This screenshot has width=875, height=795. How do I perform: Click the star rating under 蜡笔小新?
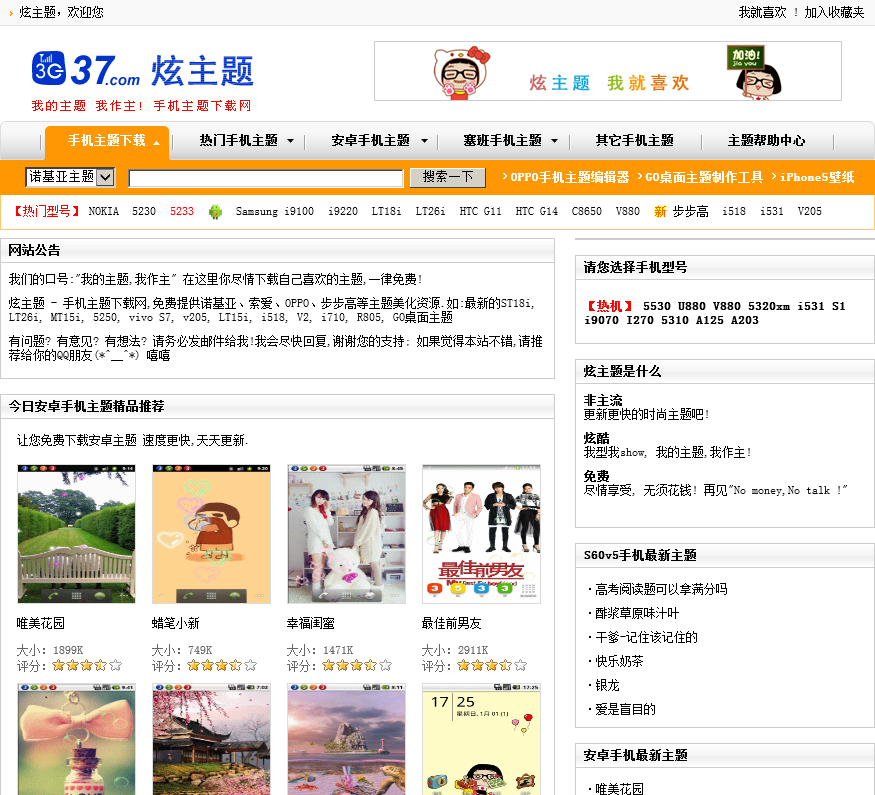222,665
